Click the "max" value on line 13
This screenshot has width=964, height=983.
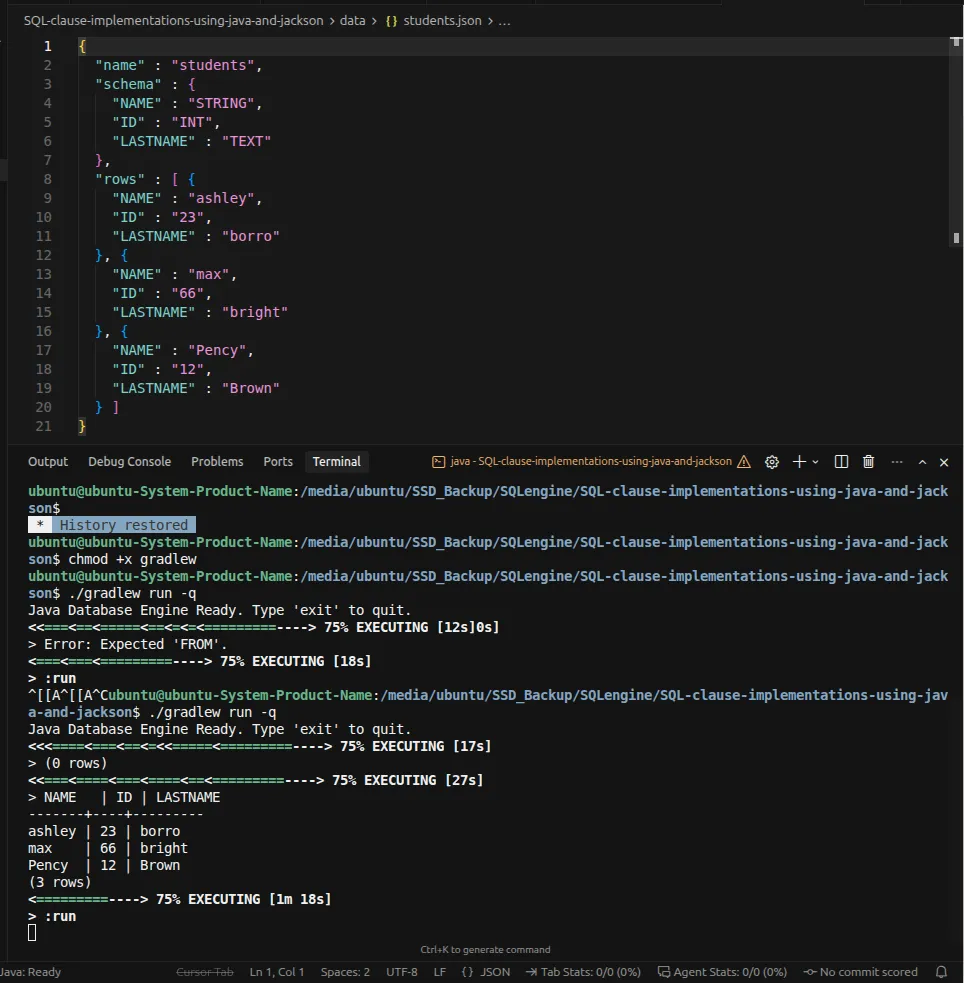[x=209, y=275]
